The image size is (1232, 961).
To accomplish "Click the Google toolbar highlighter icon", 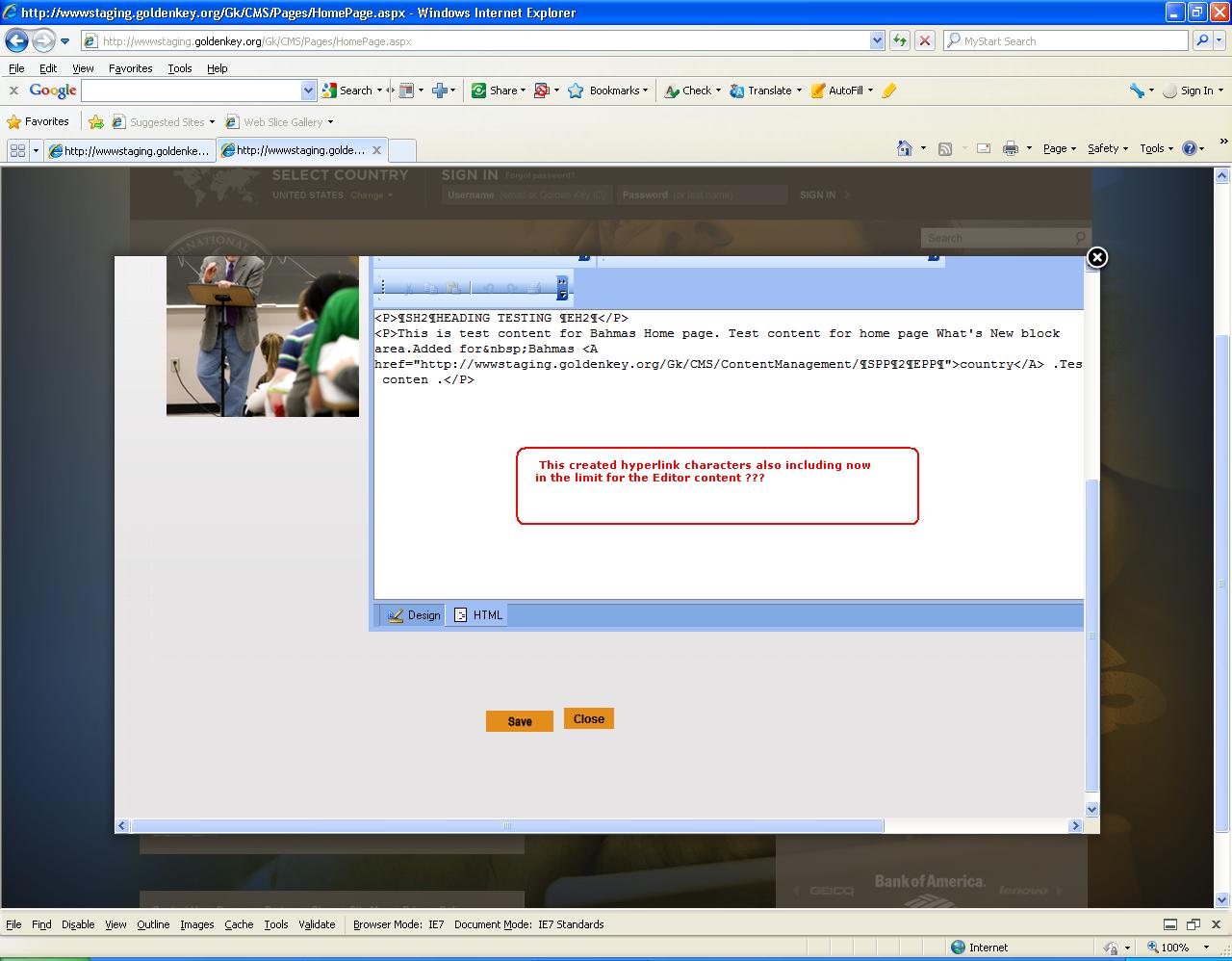I will click(889, 91).
